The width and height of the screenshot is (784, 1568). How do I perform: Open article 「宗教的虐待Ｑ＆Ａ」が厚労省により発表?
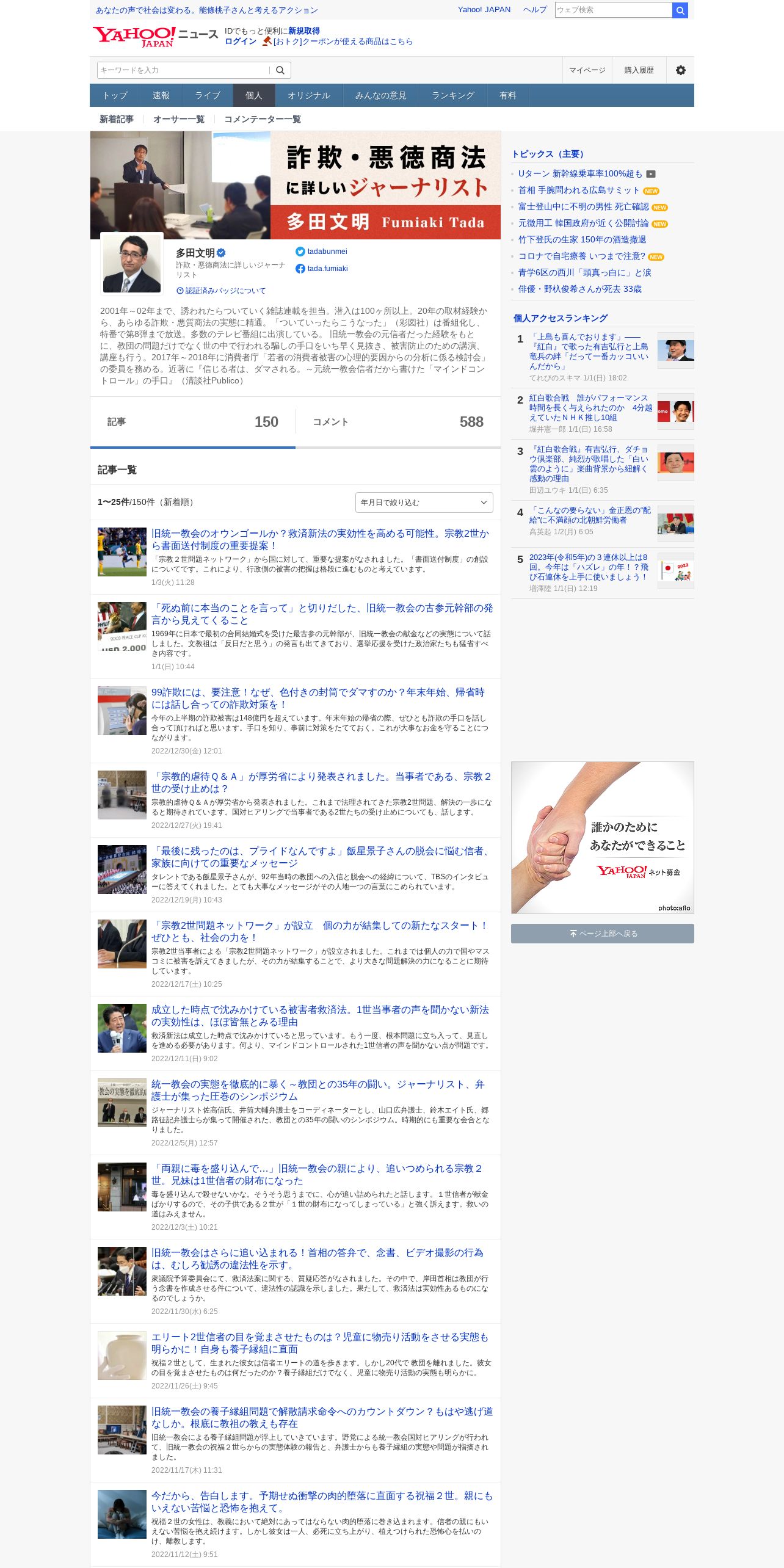tap(322, 783)
